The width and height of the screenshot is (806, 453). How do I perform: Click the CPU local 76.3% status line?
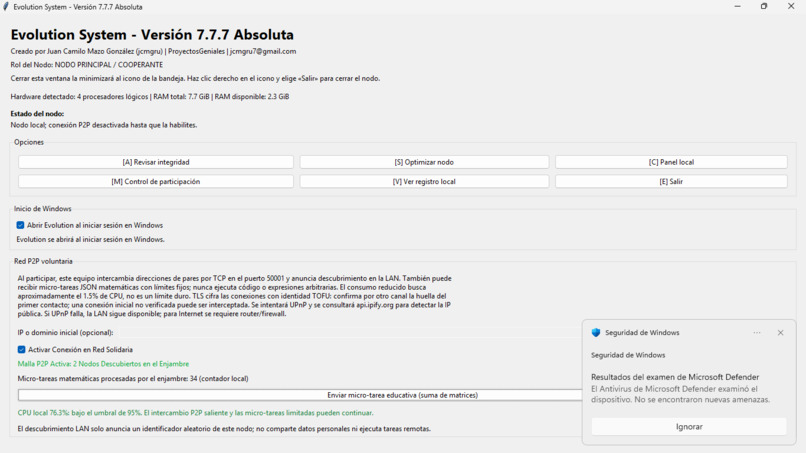point(195,413)
